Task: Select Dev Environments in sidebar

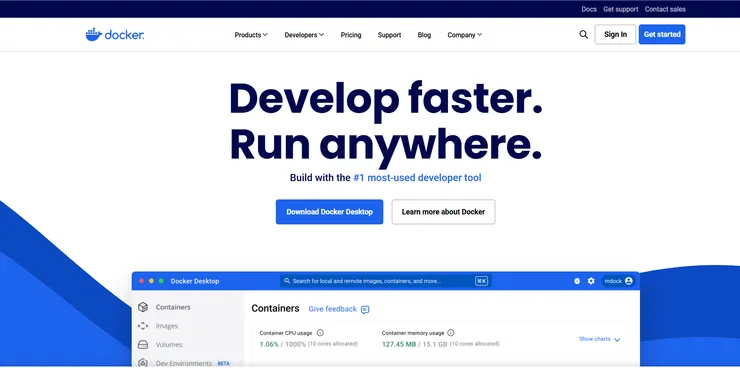Action: pyautogui.click(x=184, y=363)
